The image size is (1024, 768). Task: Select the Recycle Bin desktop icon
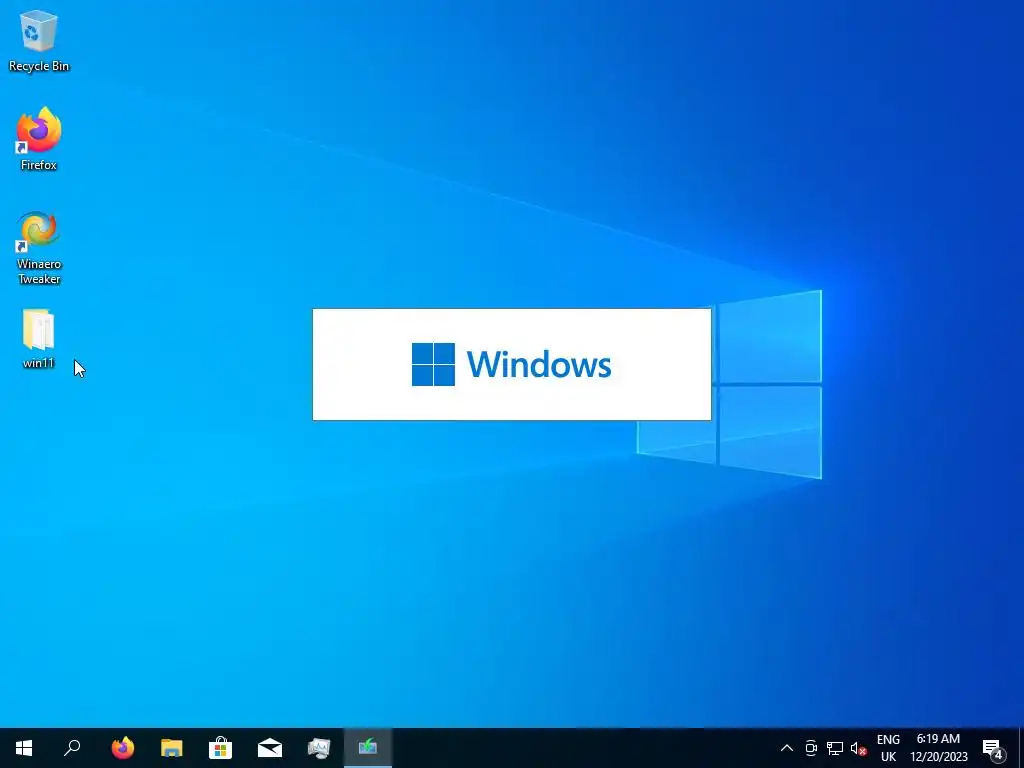(x=39, y=42)
